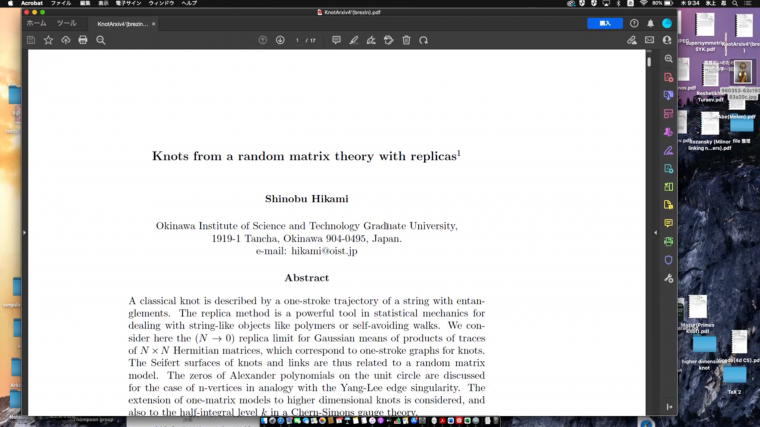The height and width of the screenshot is (427, 760).
Task: Open the teal export PDF tool in right pane
Action: [x=668, y=169]
